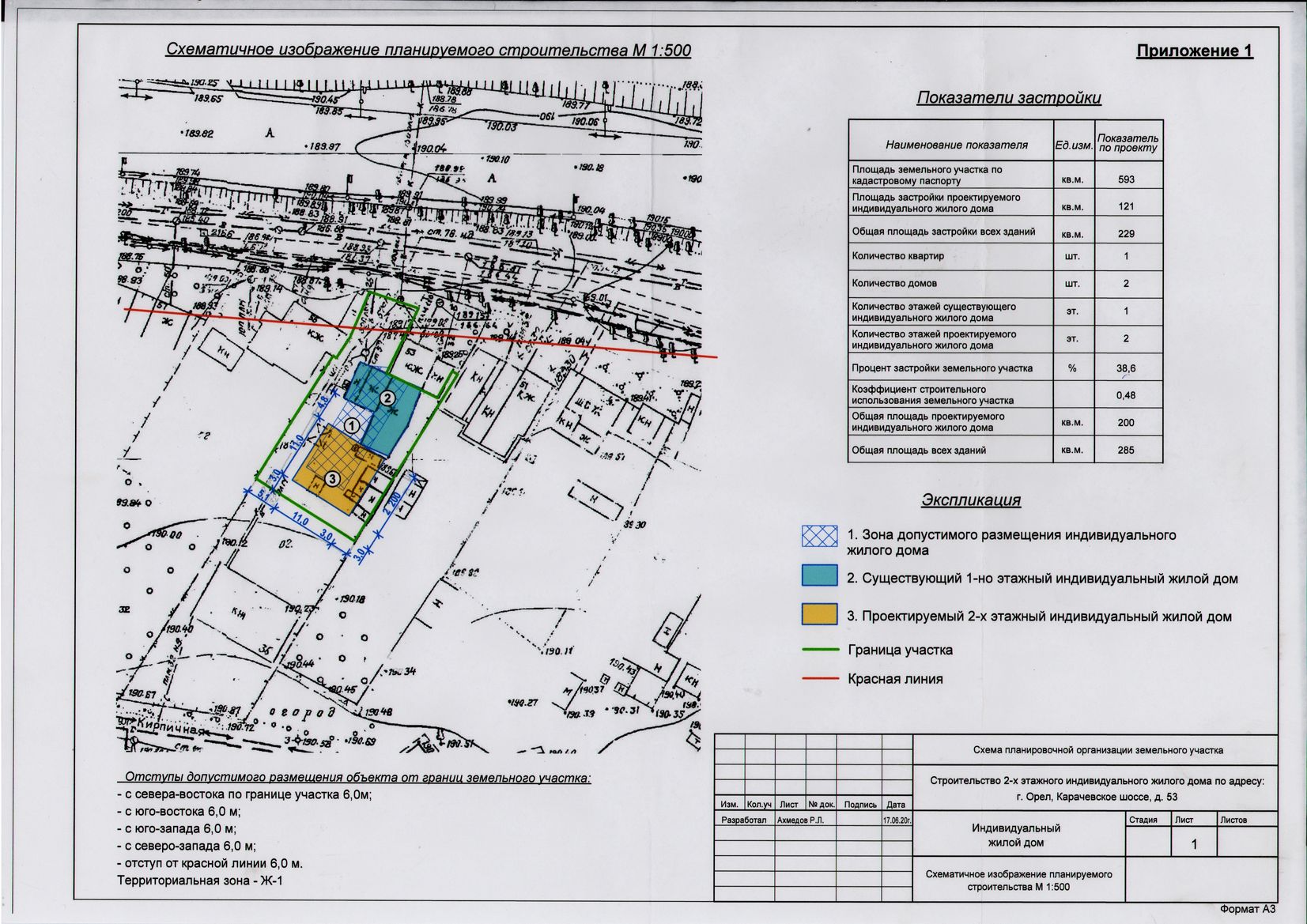Viewport: 1307px width, 924px height.
Task: Click the value 121 in the table
Action: pyautogui.click(x=1126, y=206)
